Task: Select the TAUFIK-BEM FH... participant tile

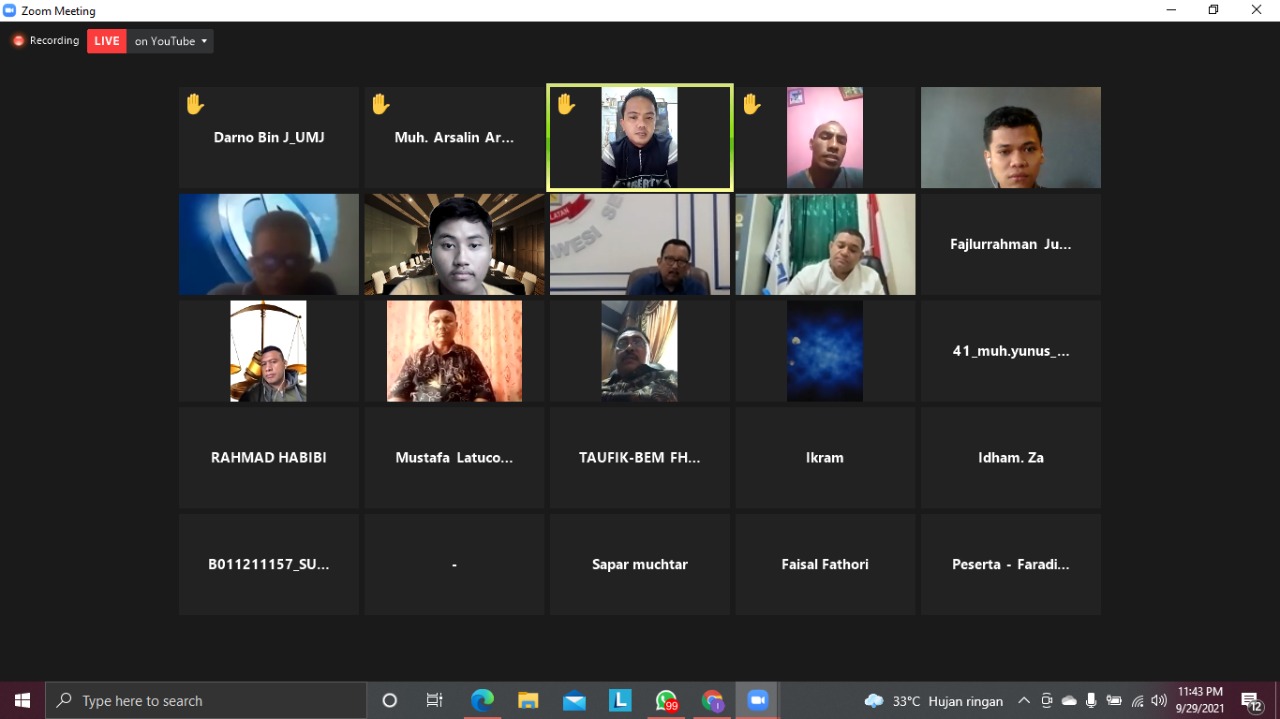Action: click(640, 457)
